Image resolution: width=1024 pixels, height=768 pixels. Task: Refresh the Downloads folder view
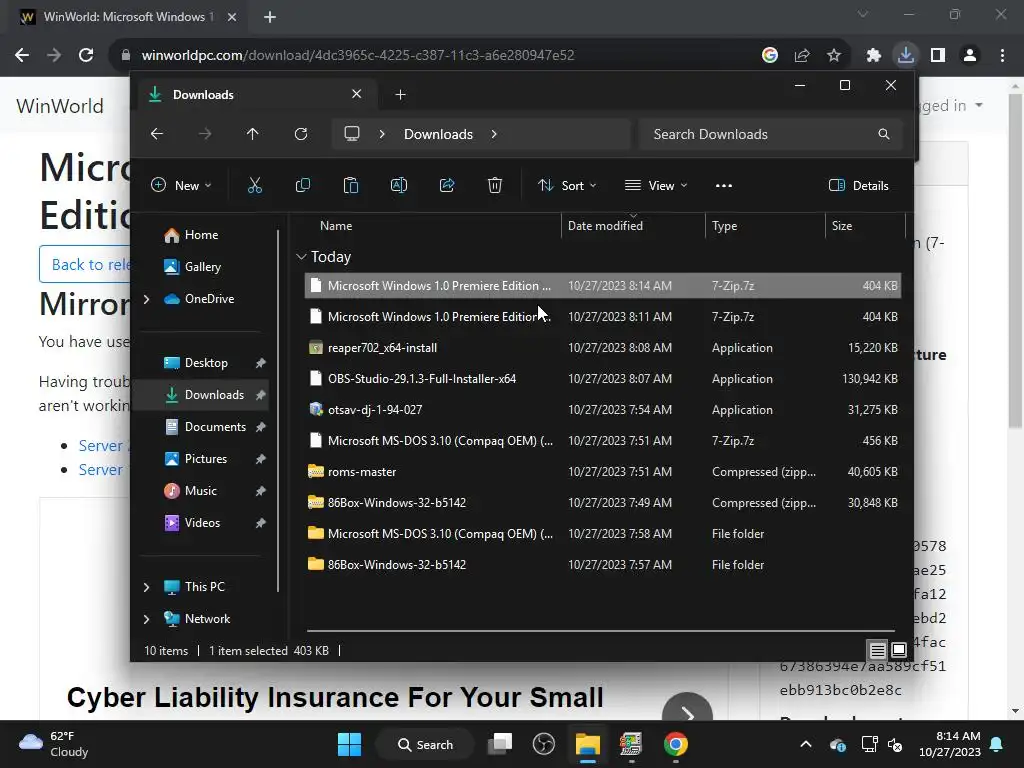(301, 134)
